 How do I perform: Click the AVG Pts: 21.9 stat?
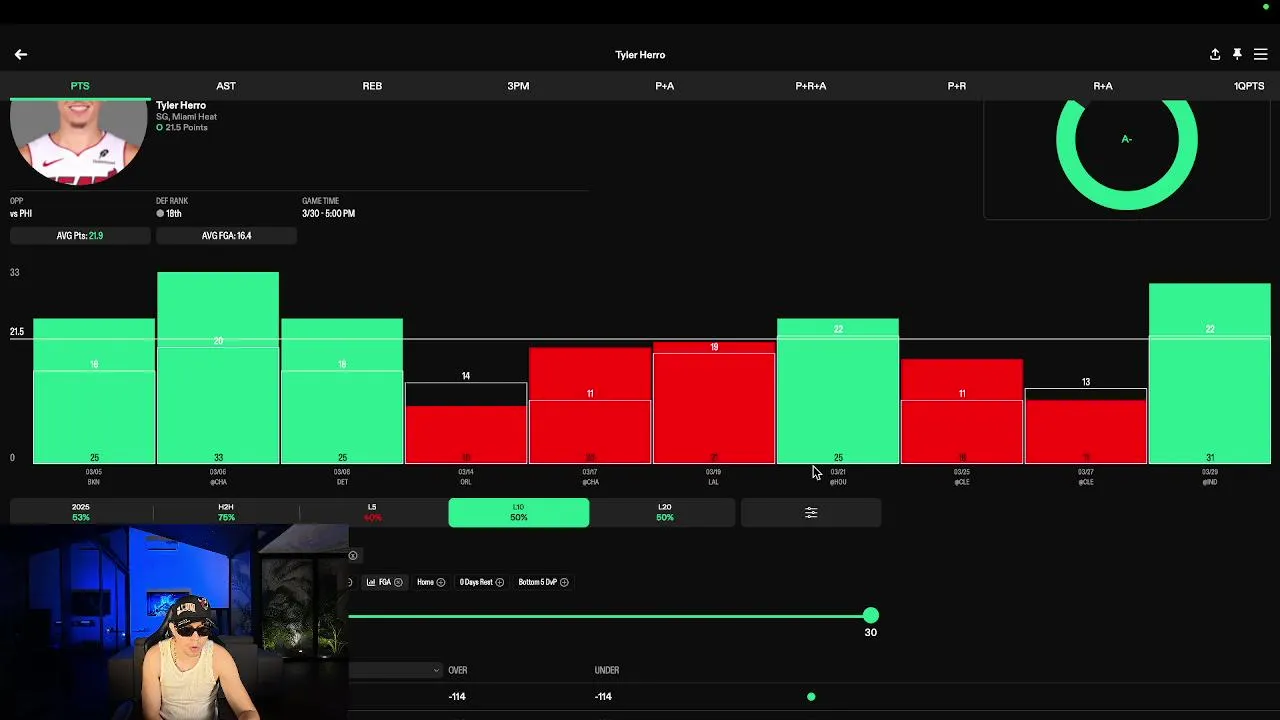click(x=80, y=236)
